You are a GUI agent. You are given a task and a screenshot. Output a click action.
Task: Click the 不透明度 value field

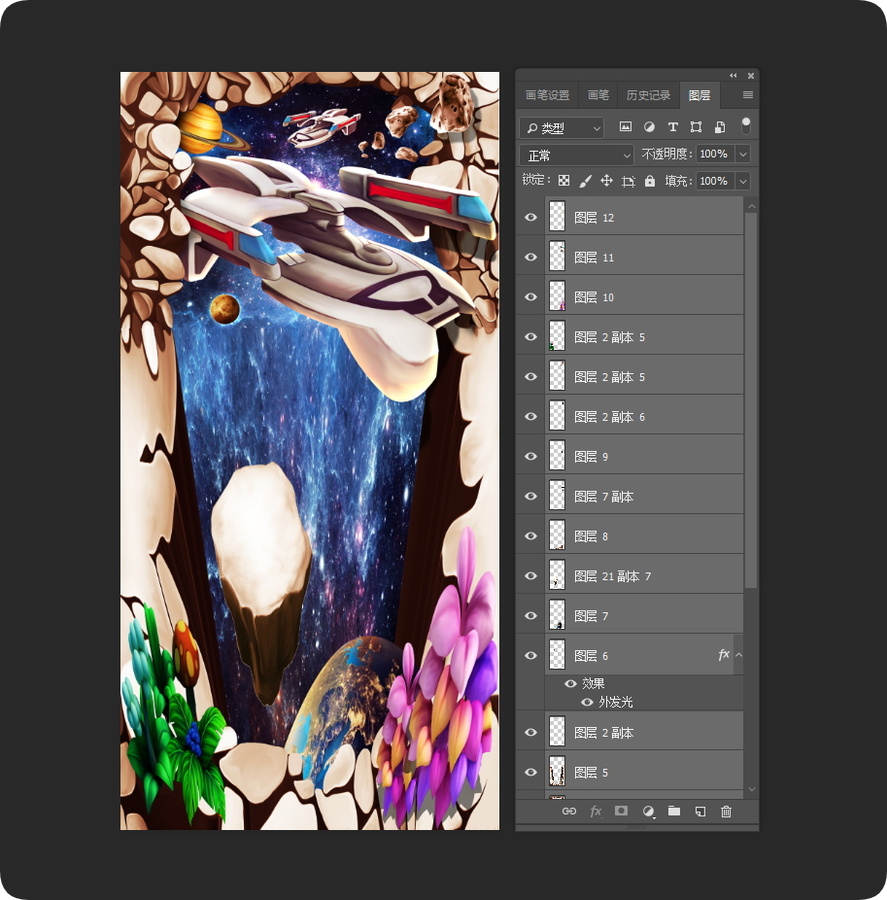(715, 154)
